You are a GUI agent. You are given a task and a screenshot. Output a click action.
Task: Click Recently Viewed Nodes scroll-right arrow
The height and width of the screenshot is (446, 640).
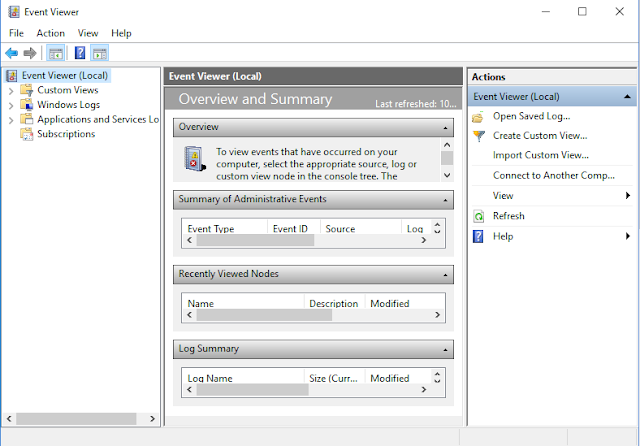click(437, 315)
